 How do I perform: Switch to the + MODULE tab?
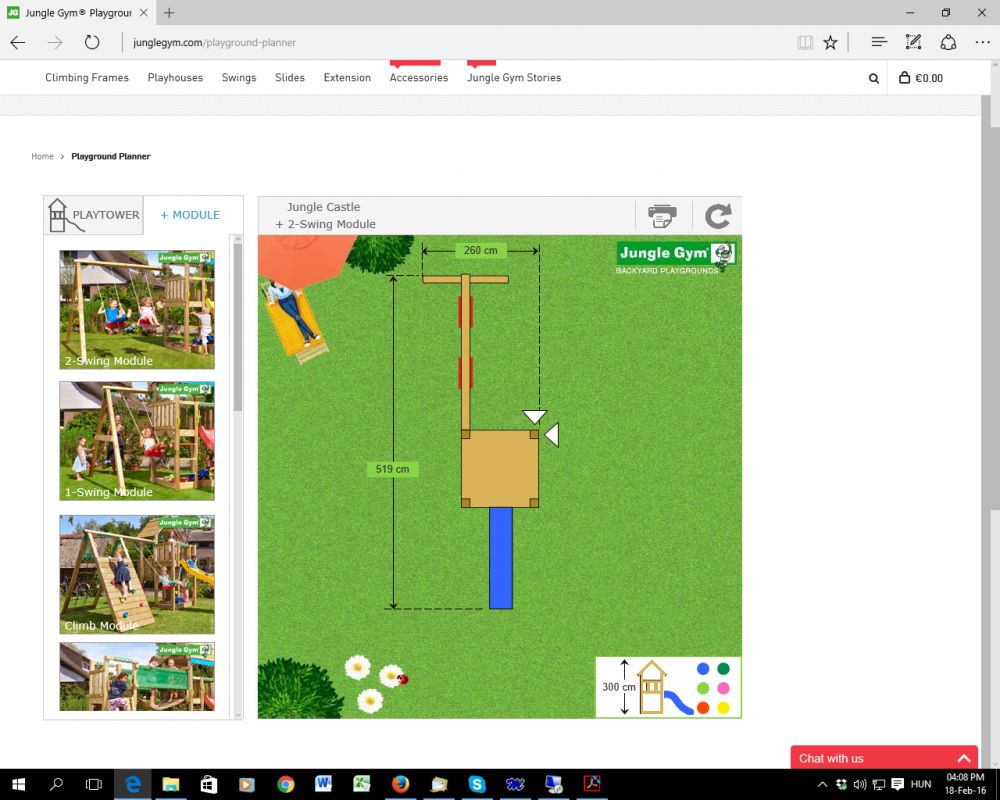coord(190,215)
